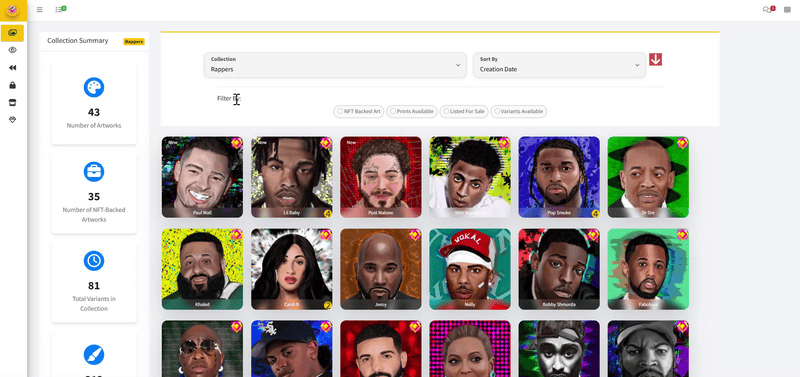Click the gem badge on Dr Dre card
Viewport: 800px width, 377px height.
682,143
